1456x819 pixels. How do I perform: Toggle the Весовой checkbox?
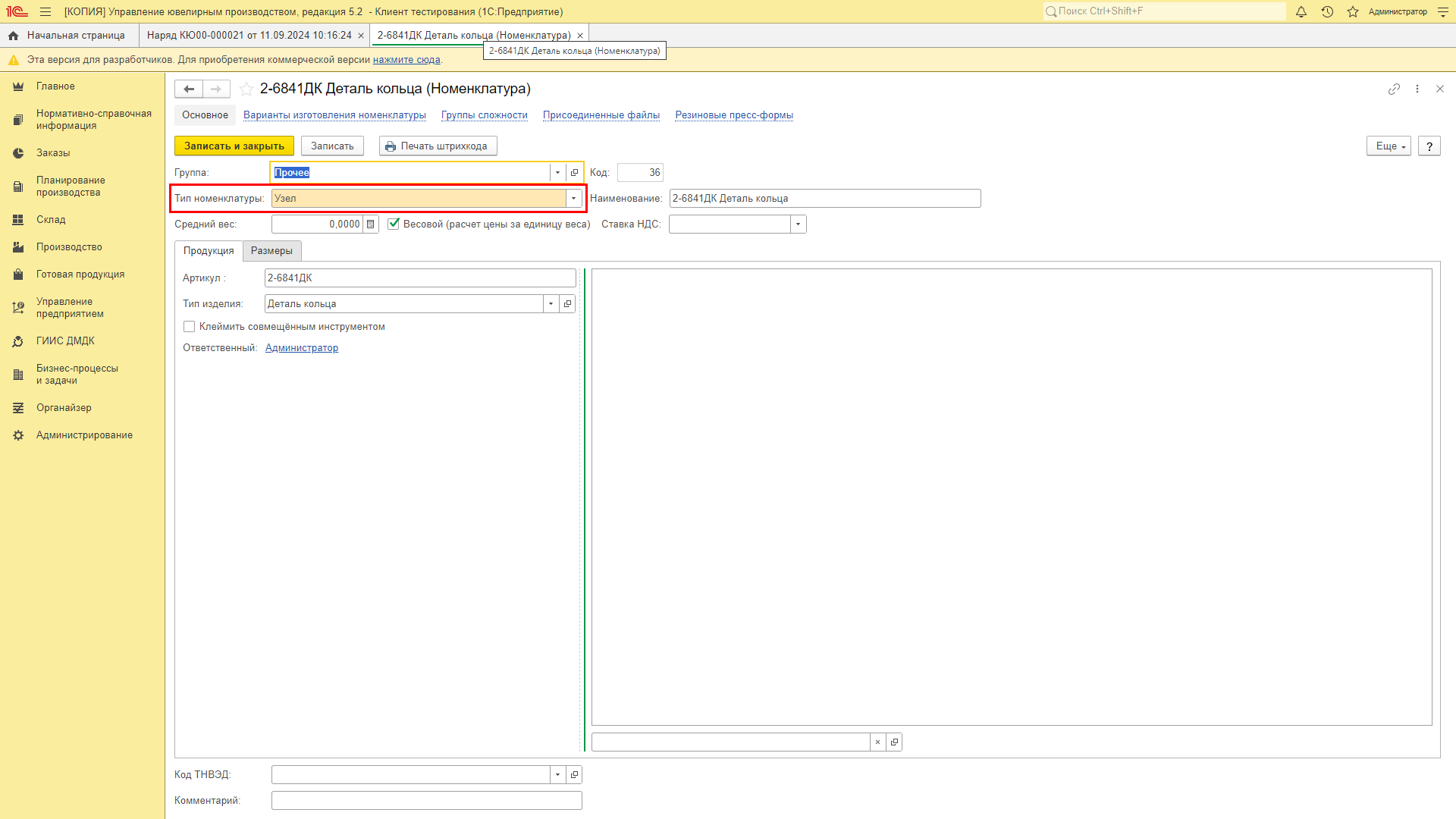click(394, 224)
